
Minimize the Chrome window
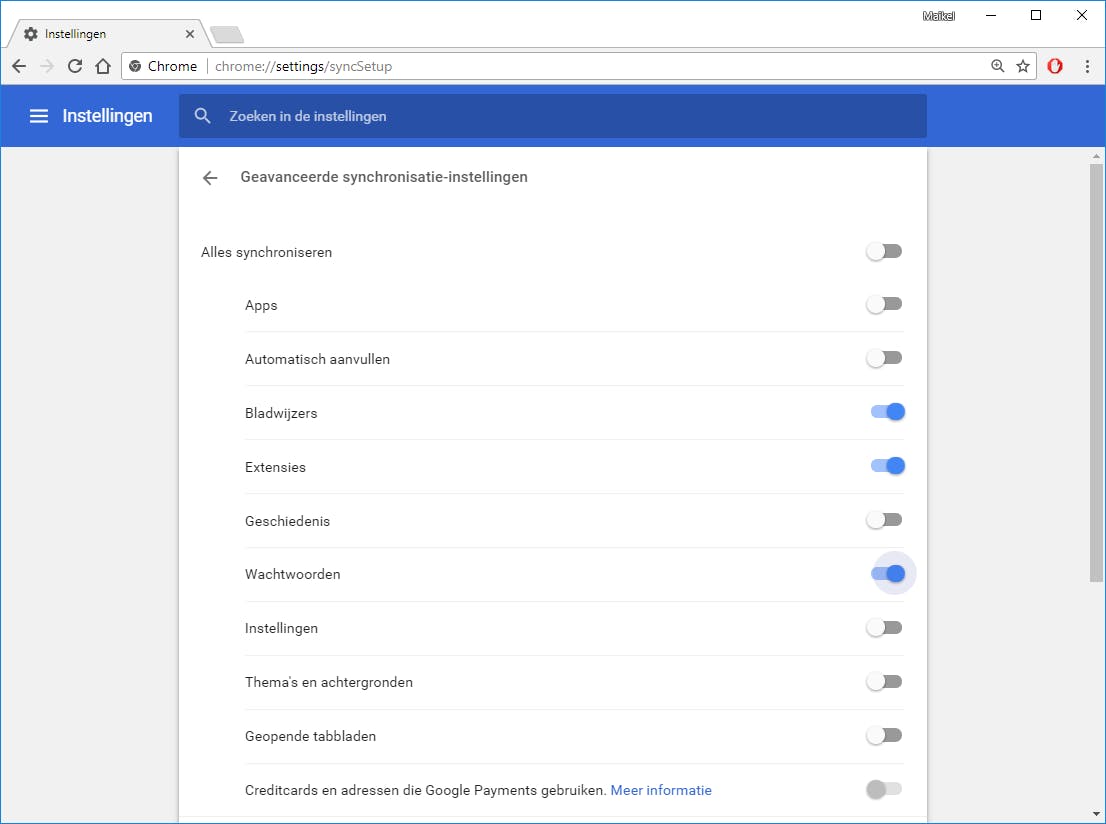(x=991, y=16)
